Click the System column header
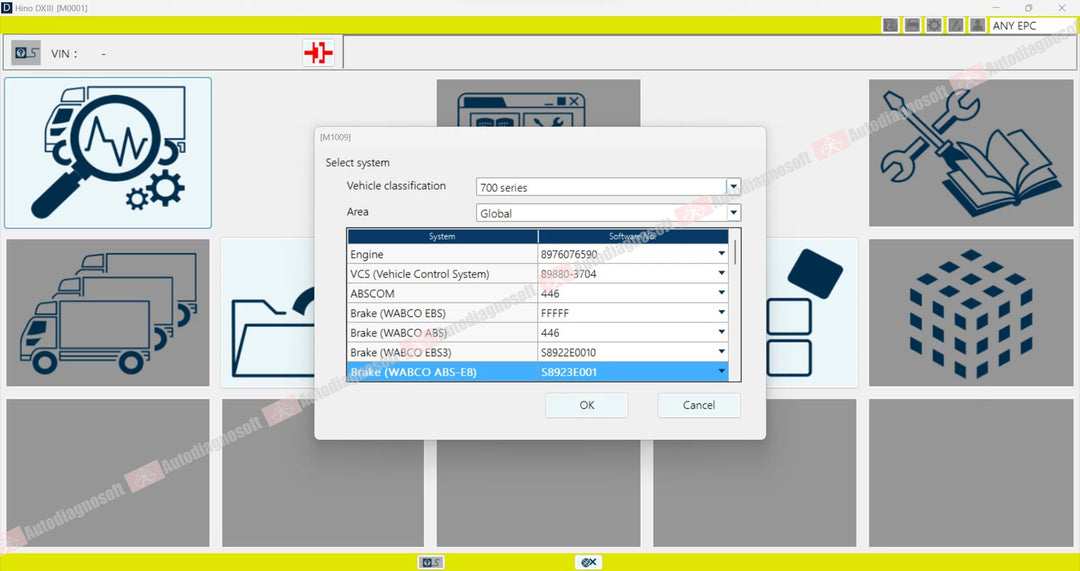 [442, 236]
